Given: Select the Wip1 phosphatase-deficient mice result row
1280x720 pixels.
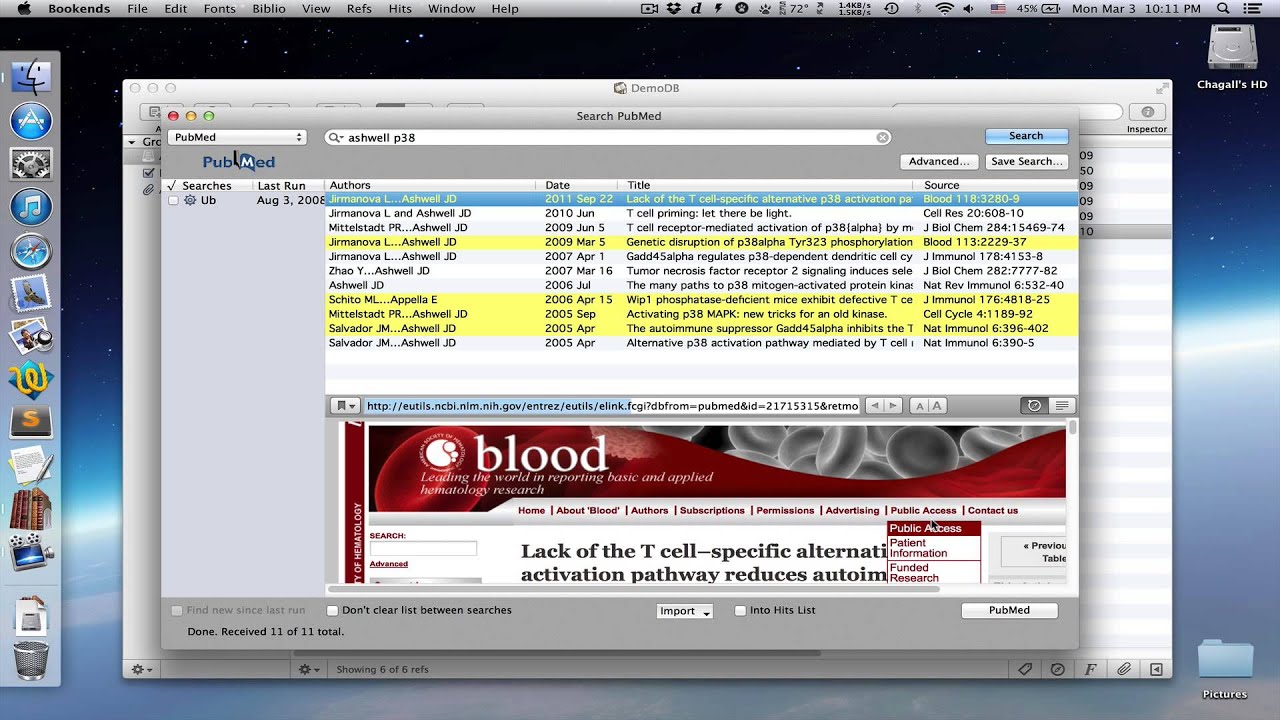Looking at the screenshot, I should point(701,300).
